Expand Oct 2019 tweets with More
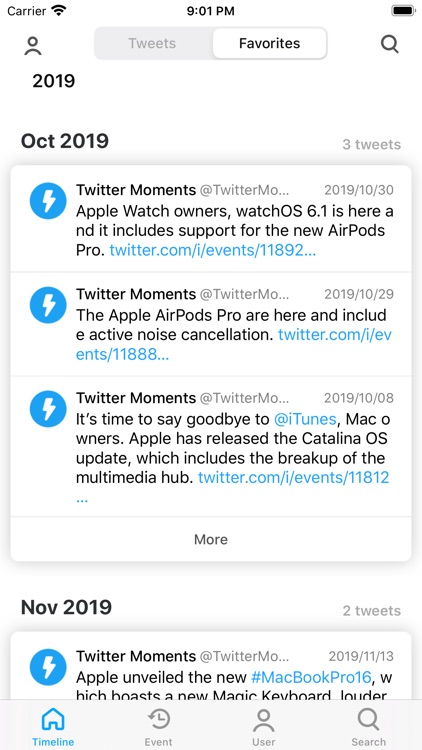Viewport: 422px width, 750px height. (x=211, y=539)
